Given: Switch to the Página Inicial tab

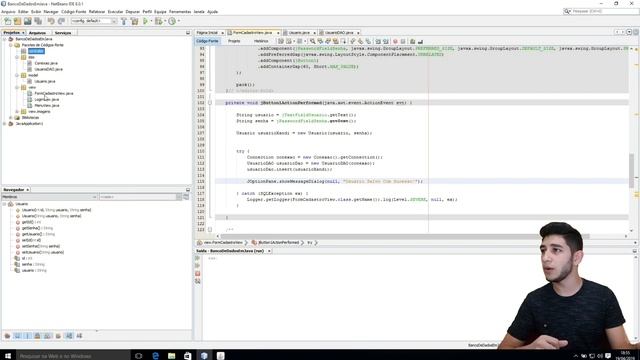Looking at the screenshot, I should point(207,33).
